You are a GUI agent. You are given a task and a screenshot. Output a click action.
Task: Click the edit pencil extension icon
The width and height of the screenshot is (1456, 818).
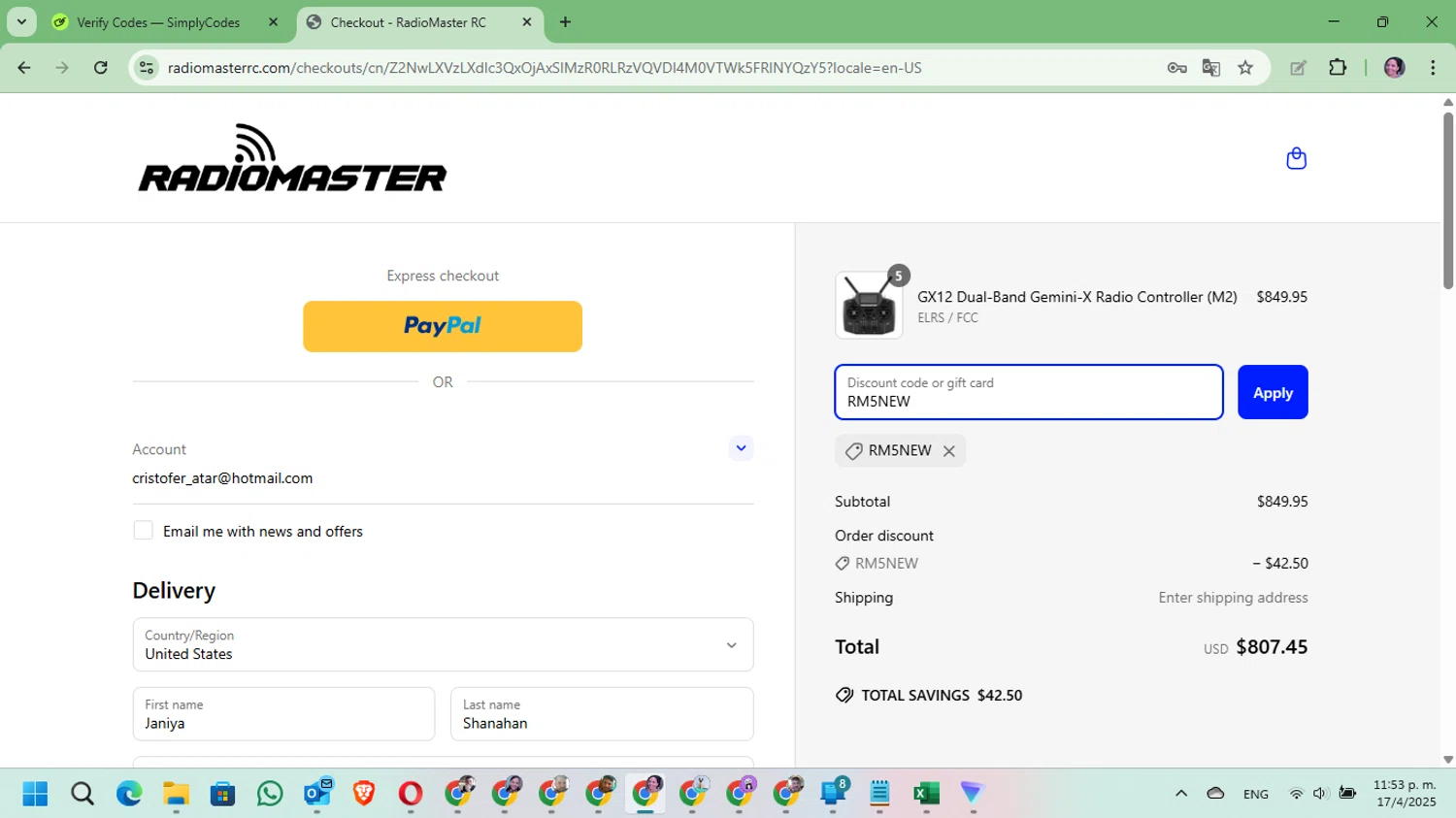(1298, 68)
